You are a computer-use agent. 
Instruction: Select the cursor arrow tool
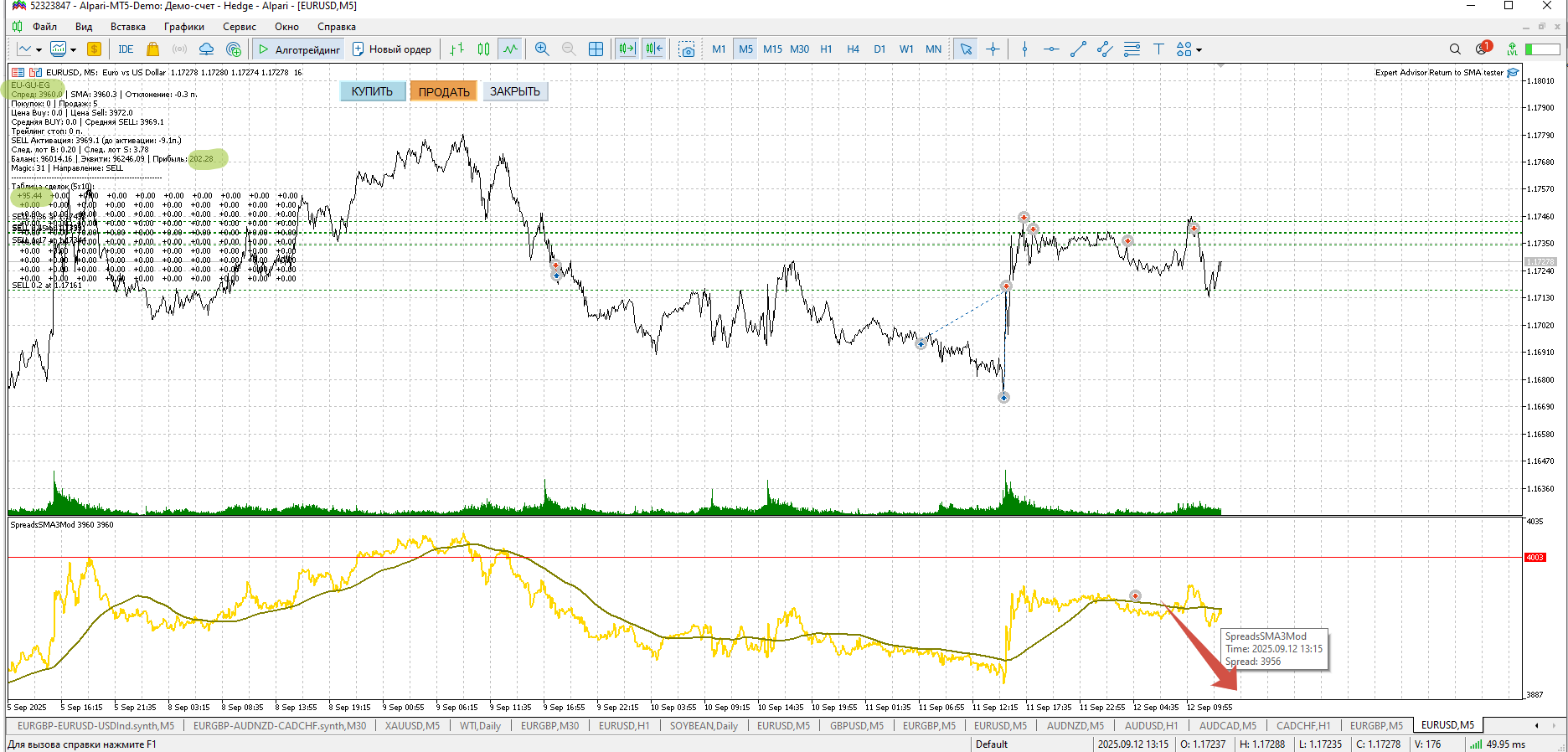966,49
